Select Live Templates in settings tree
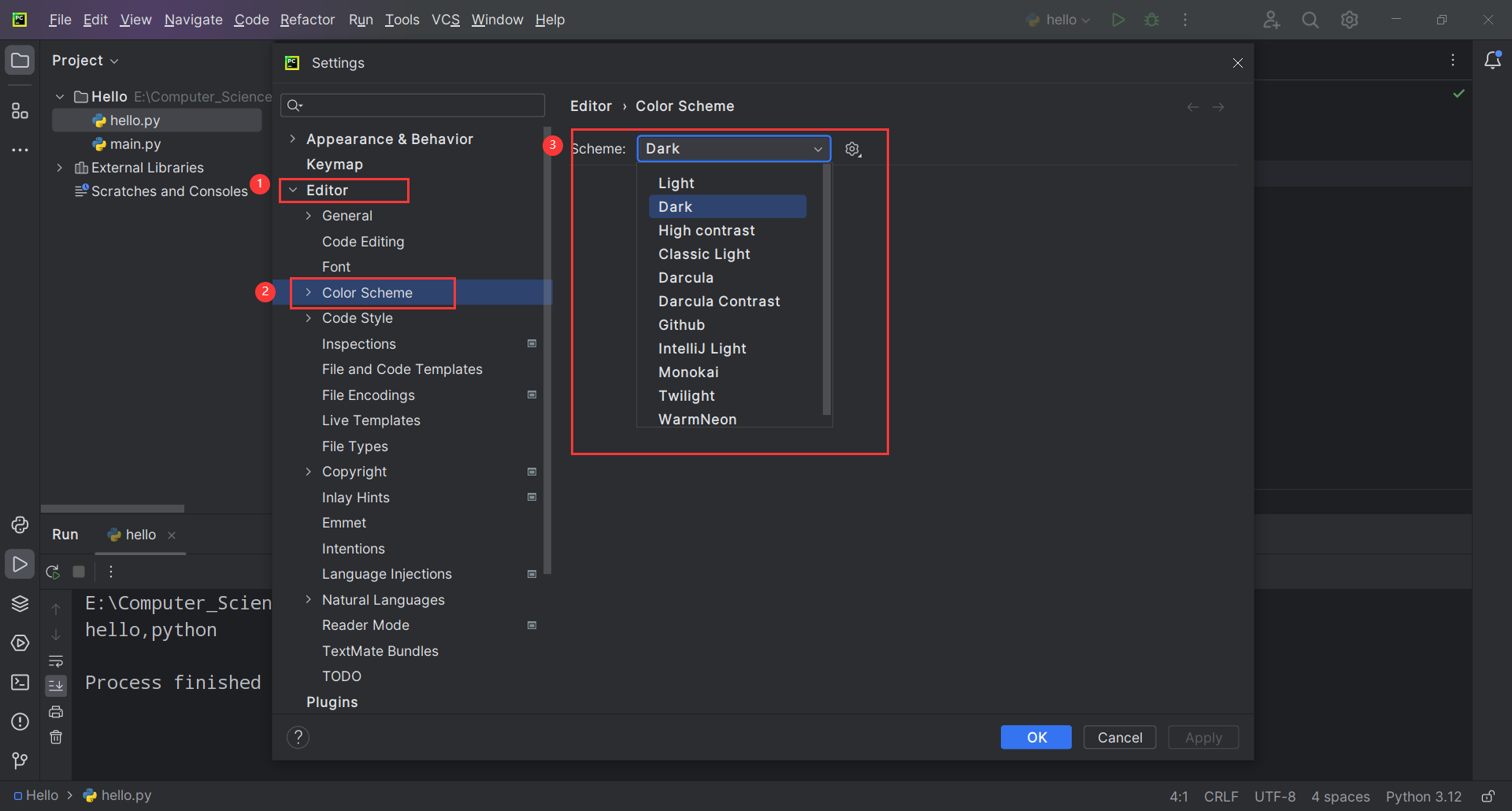This screenshot has height=811, width=1512. point(371,420)
